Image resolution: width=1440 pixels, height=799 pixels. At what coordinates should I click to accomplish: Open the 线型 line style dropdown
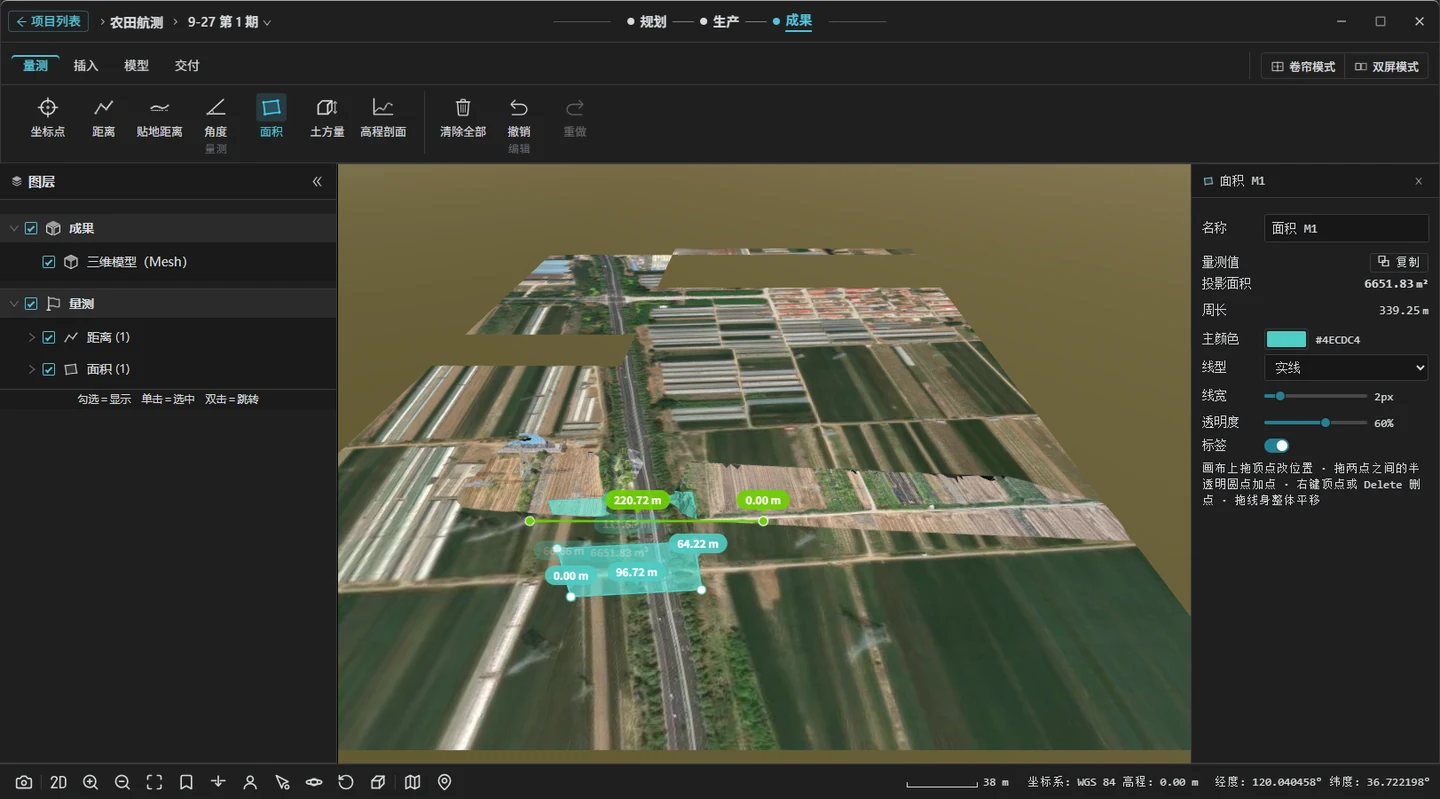pyautogui.click(x=1346, y=368)
